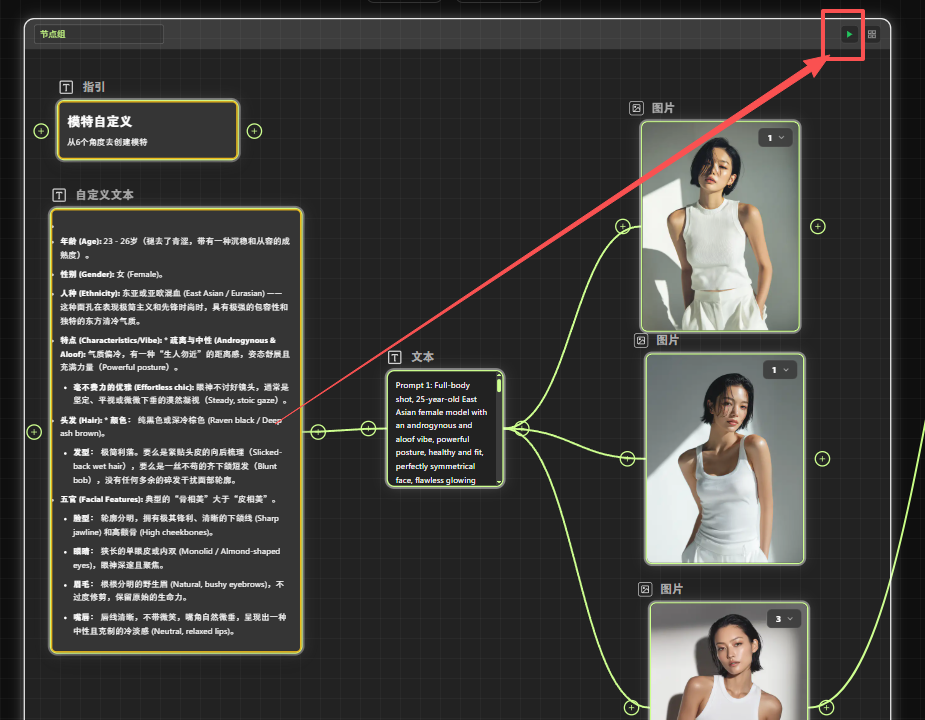The height and width of the screenshot is (720, 925).
Task: Open the "3" dropdown on the bottom image
Action: 784,619
